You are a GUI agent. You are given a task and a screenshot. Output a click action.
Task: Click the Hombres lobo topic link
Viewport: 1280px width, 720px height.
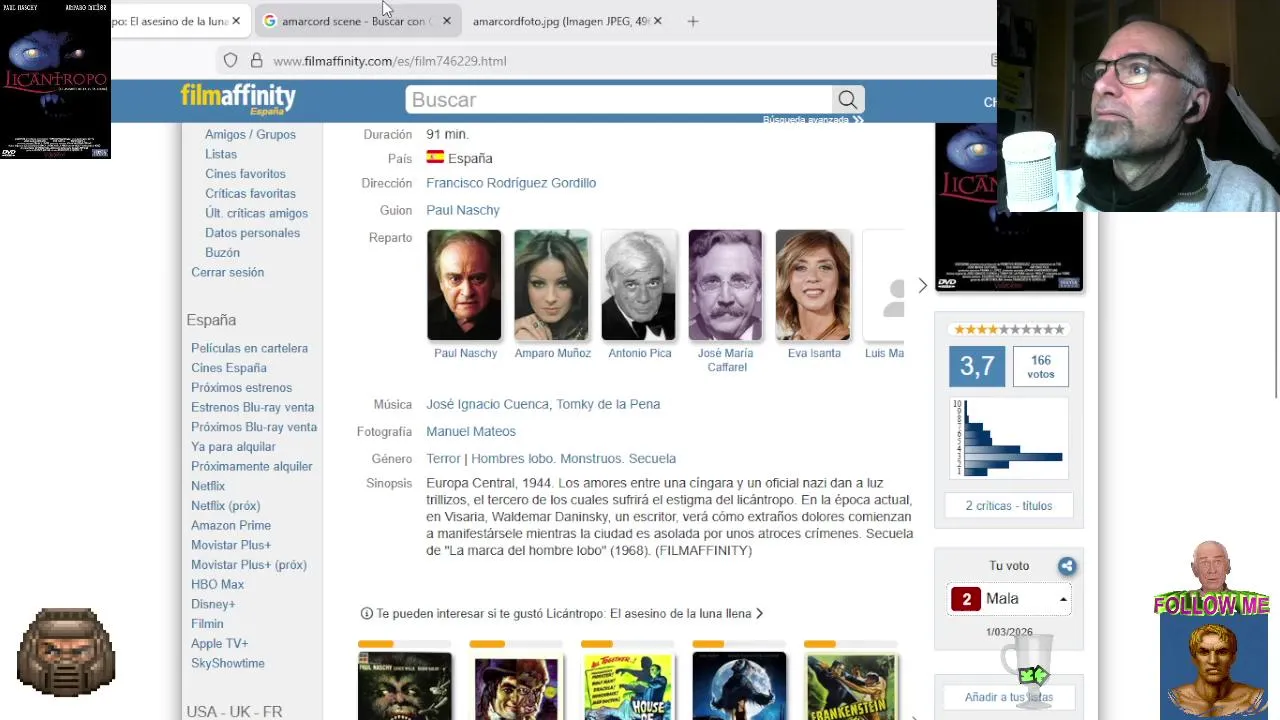pyautogui.click(x=512, y=458)
